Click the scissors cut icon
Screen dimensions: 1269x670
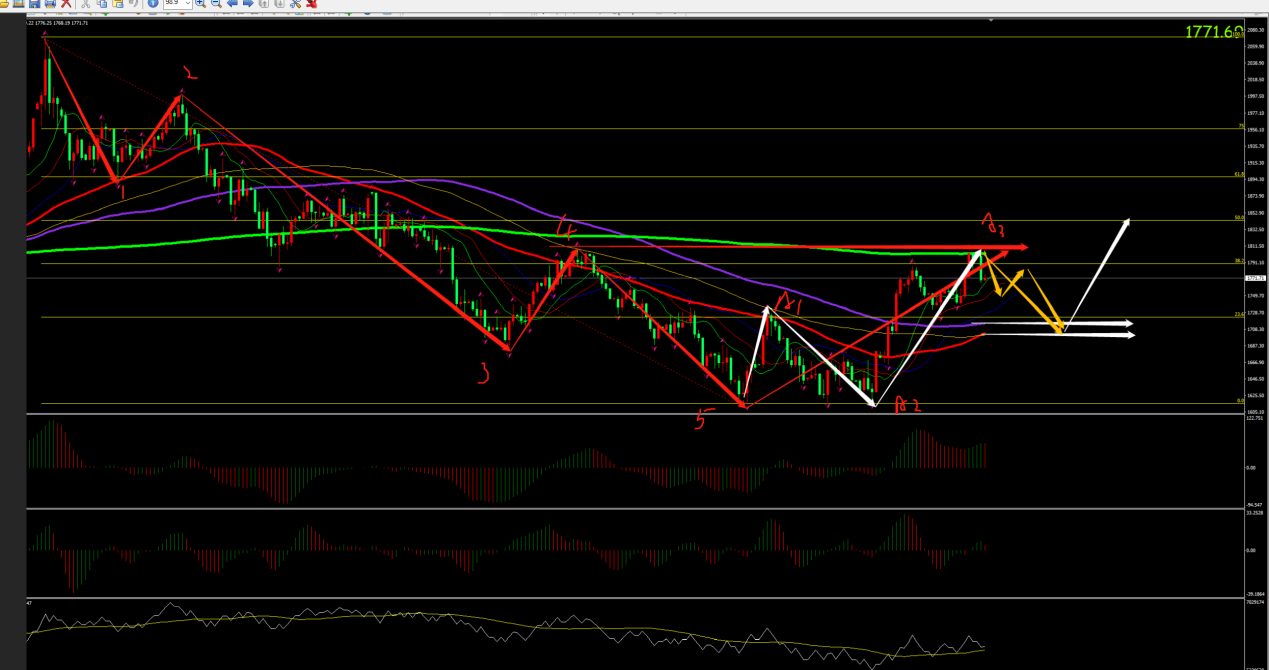[x=85, y=3]
